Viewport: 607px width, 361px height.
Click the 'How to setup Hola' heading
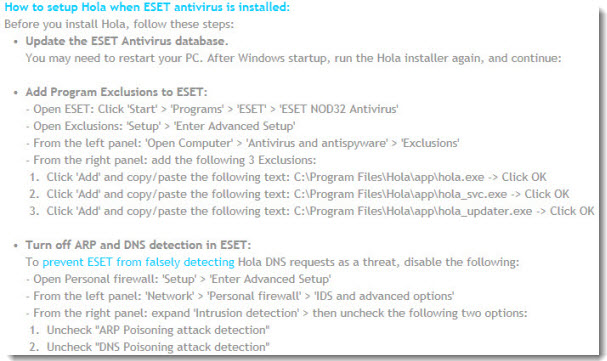click(147, 7)
